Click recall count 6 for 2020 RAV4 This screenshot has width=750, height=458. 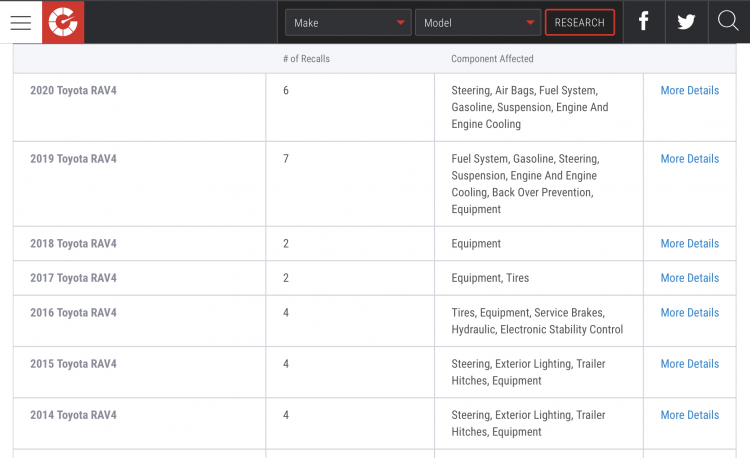pyautogui.click(x=286, y=90)
